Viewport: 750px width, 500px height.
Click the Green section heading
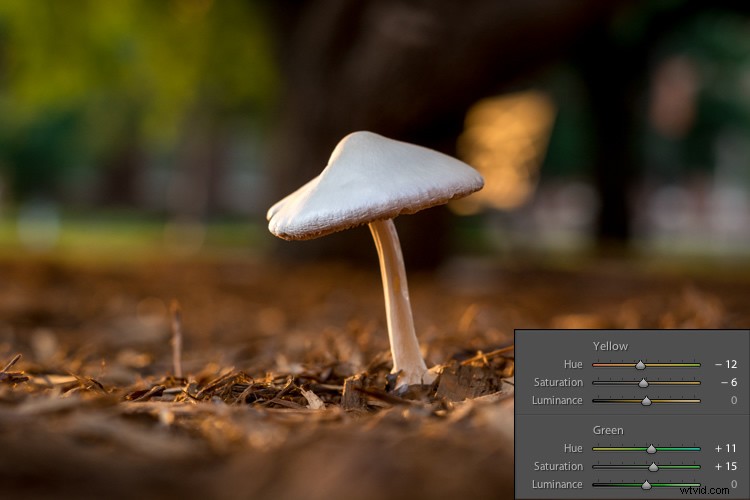(608, 430)
